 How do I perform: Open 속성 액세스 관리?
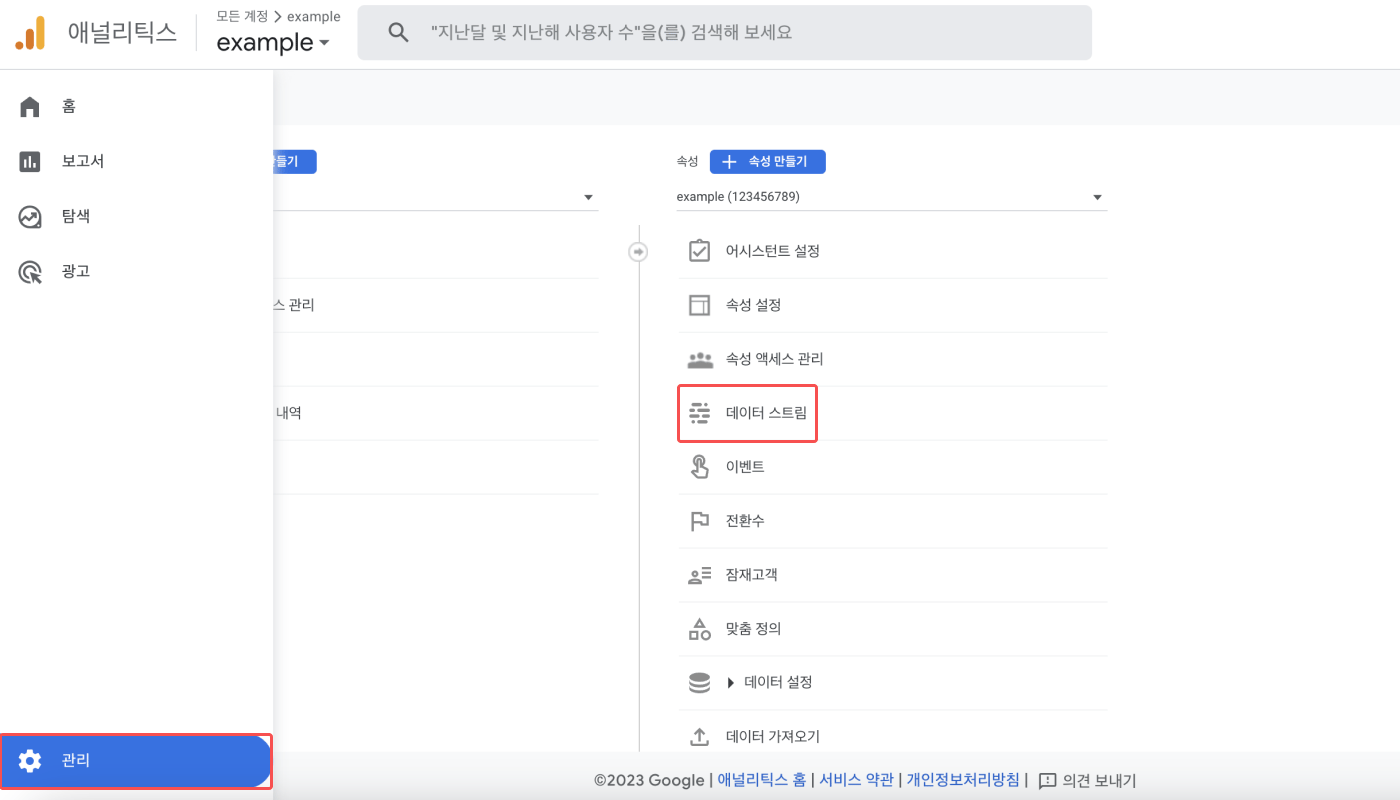pos(893,359)
